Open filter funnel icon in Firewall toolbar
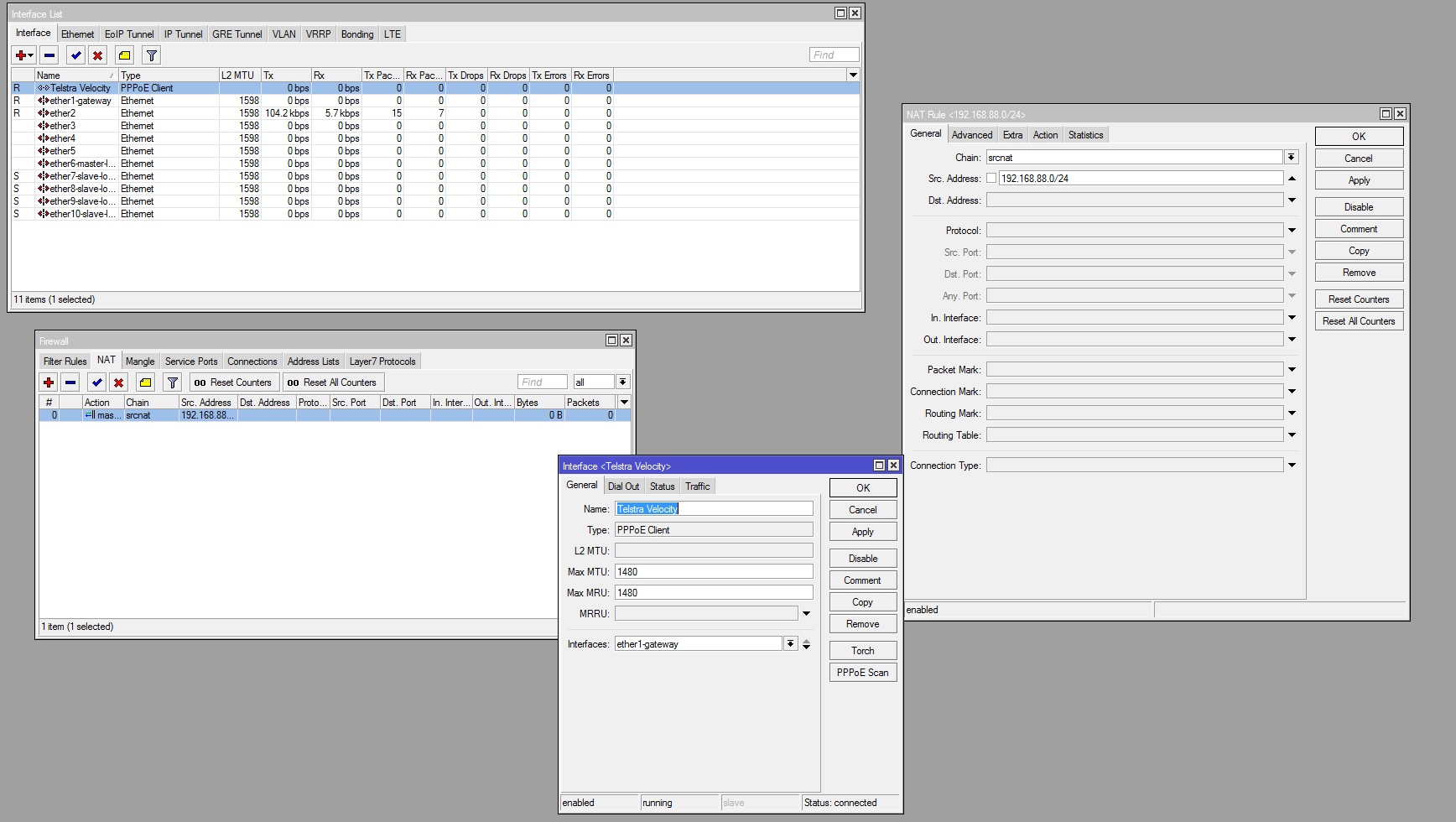 [173, 382]
